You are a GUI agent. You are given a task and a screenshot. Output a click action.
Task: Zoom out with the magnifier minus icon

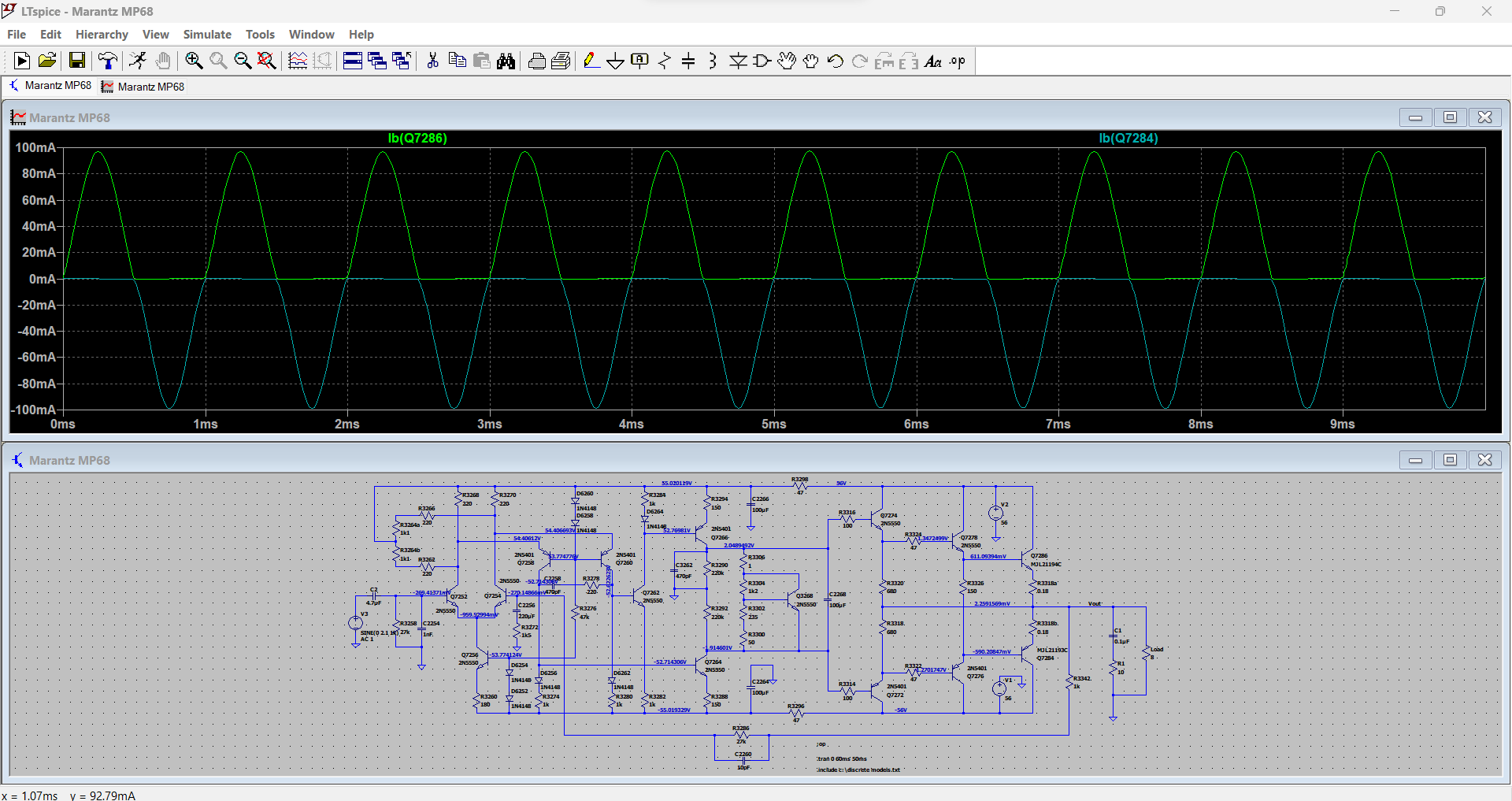(243, 61)
